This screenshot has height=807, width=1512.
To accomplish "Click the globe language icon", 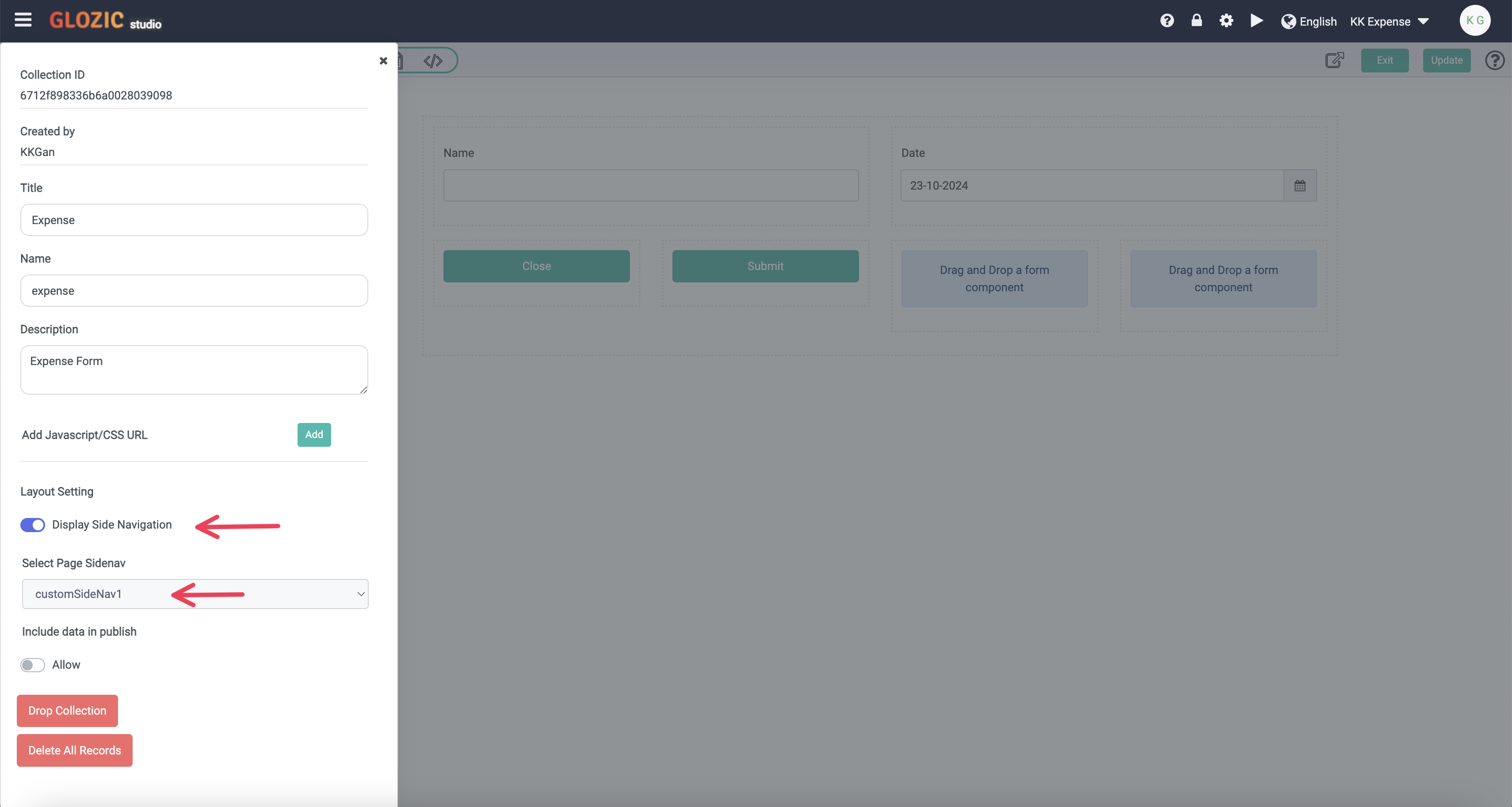I will [x=1288, y=21].
